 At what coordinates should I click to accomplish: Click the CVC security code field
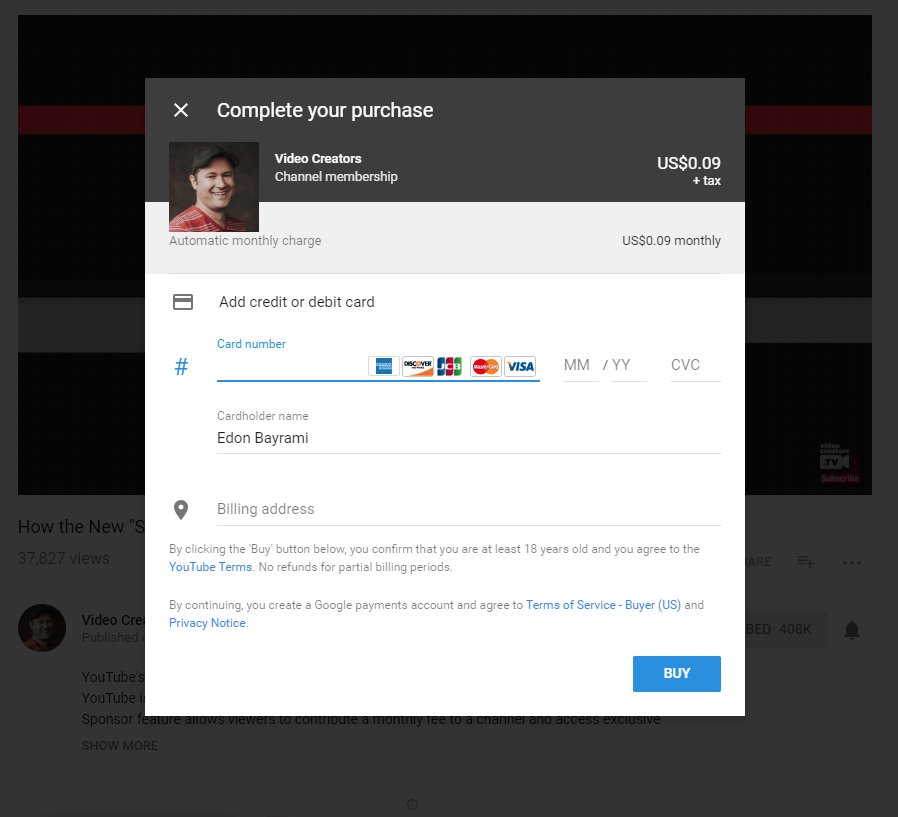695,365
